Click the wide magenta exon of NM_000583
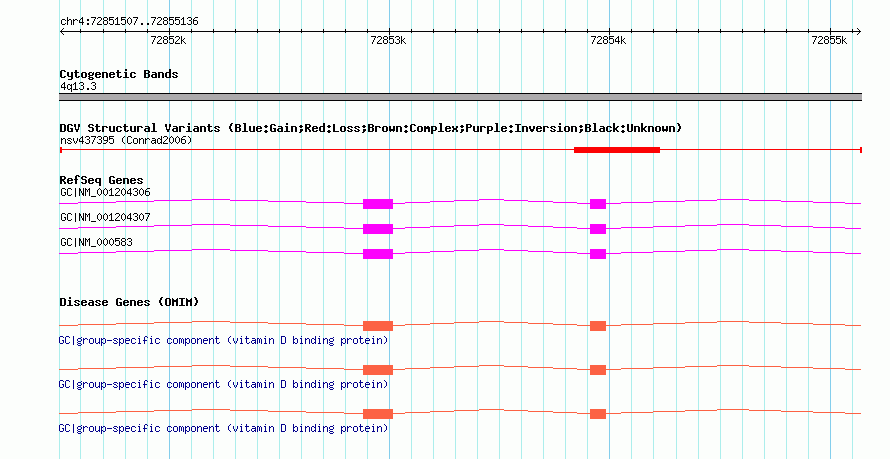 tap(378, 254)
